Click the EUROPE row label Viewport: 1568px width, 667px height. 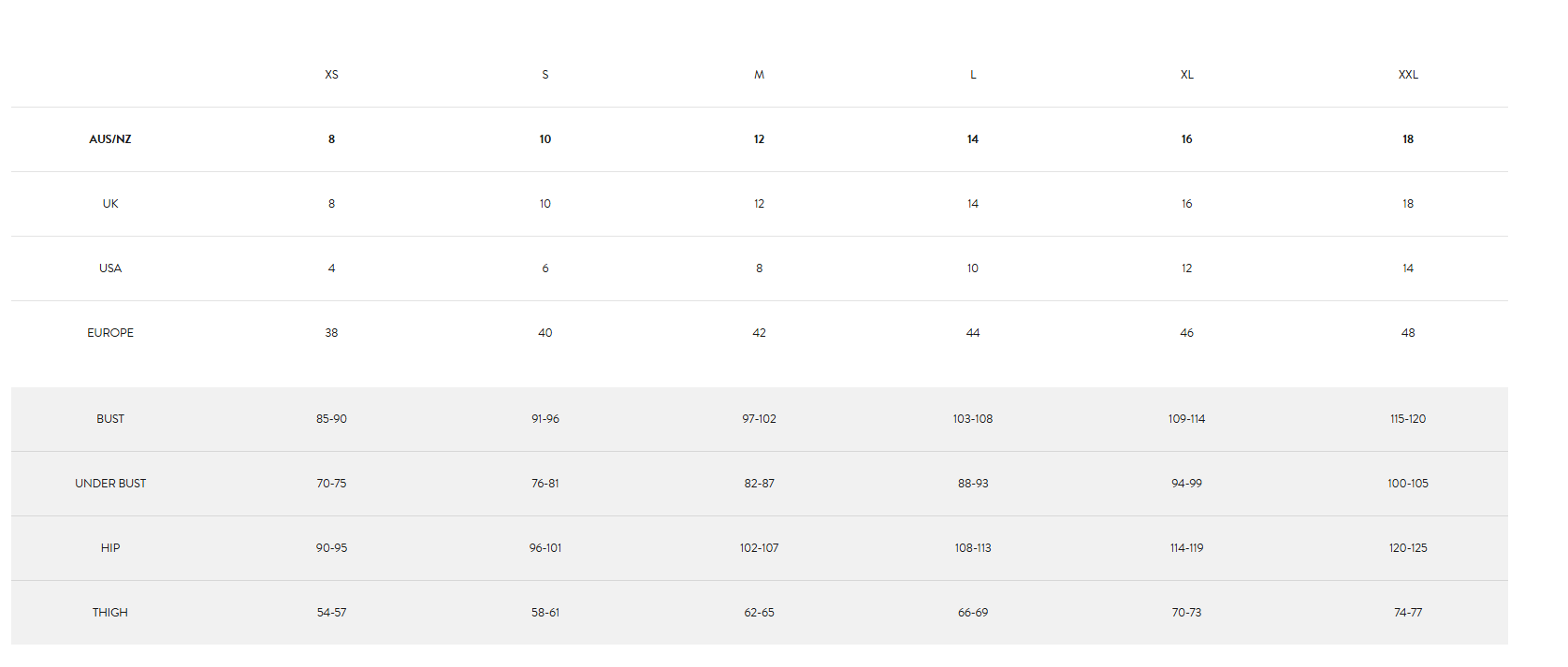tap(110, 333)
